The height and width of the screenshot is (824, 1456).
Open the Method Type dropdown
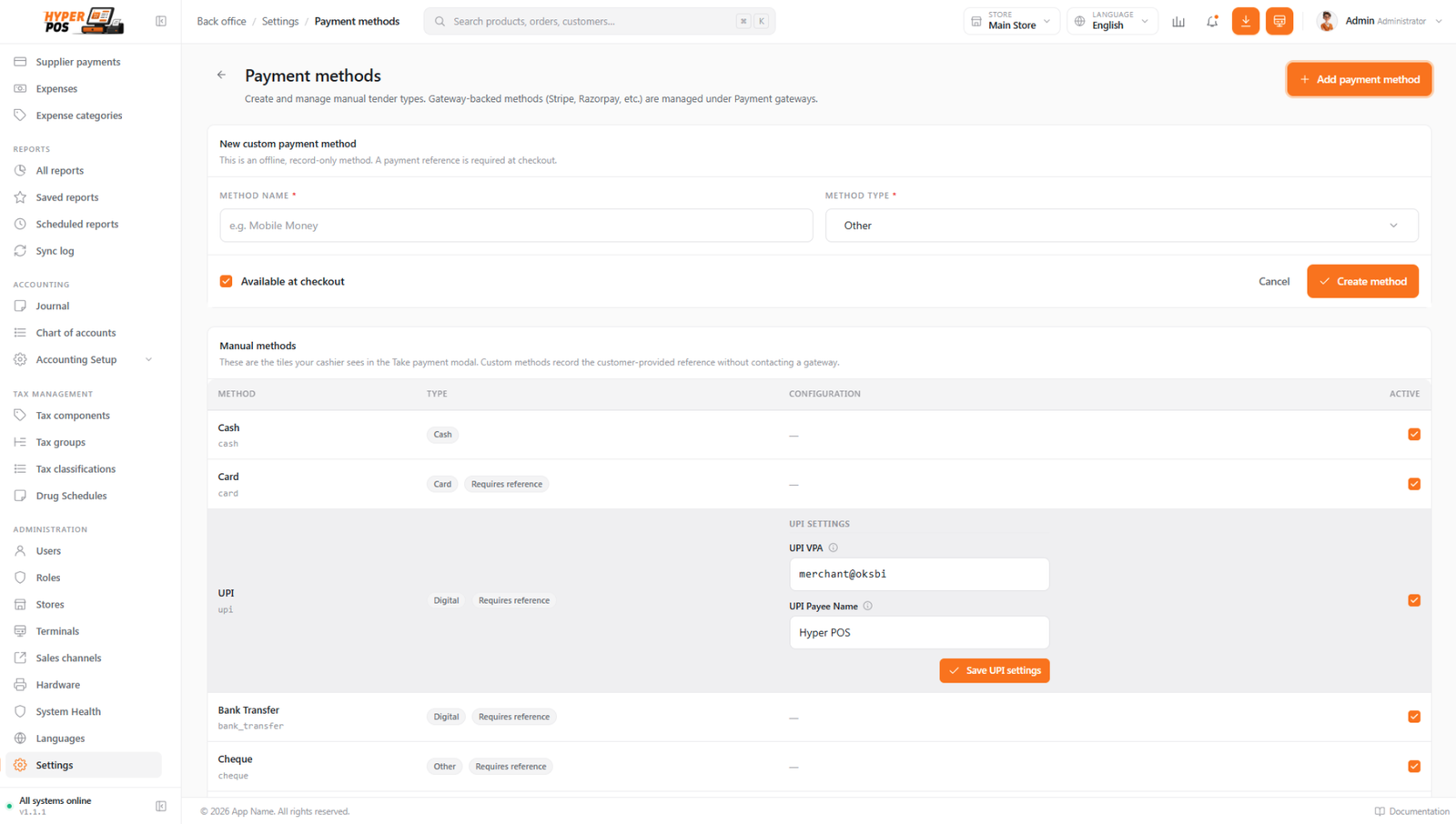(x=1121, y=226)
